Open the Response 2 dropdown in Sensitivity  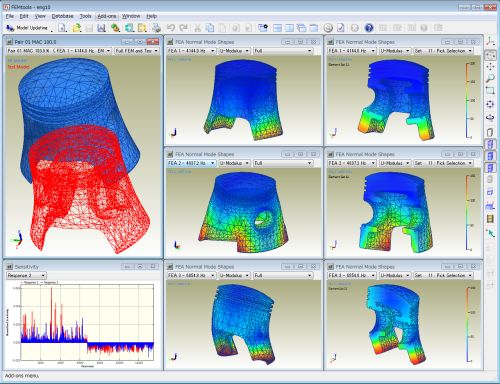pos(26,276)
